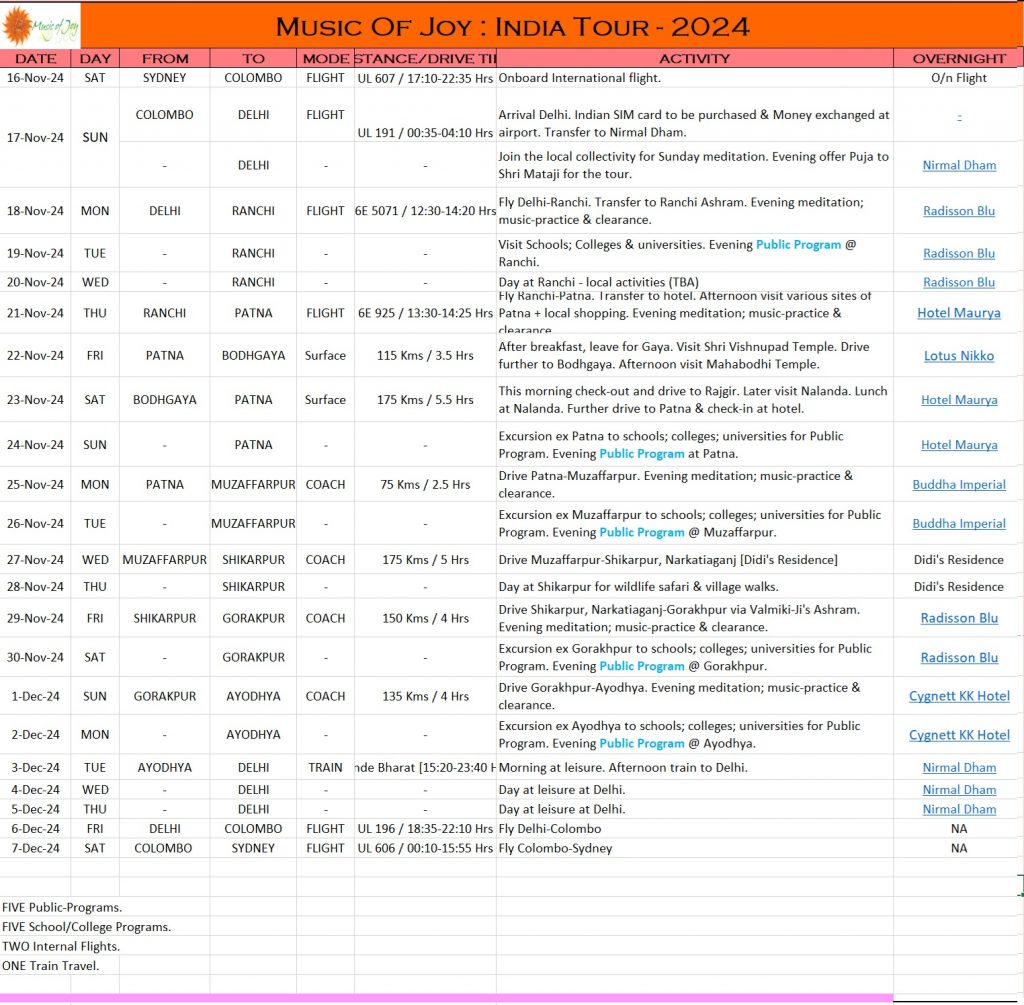Click the TRAIN mode cell for 3-Dec

click(x=325, y=768)
